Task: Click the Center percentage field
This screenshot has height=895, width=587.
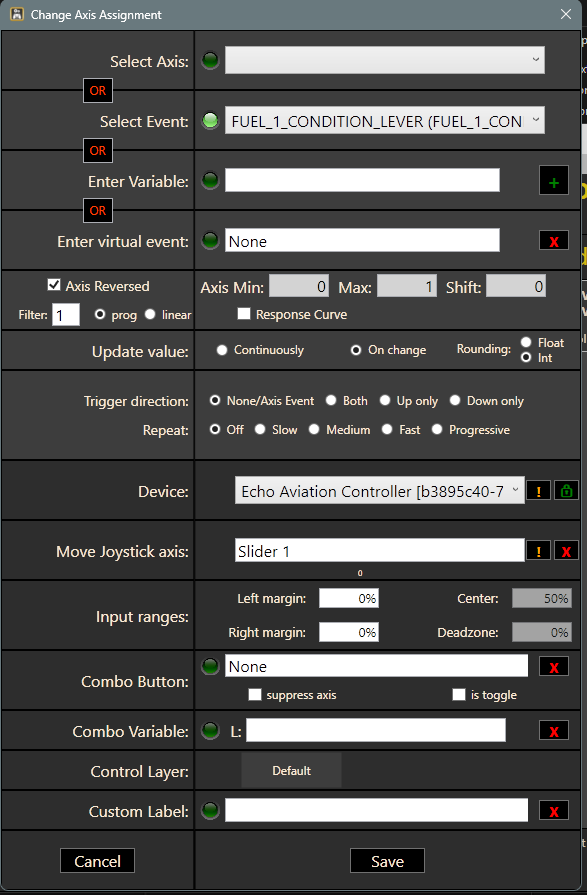Action: tap(542, 598)
